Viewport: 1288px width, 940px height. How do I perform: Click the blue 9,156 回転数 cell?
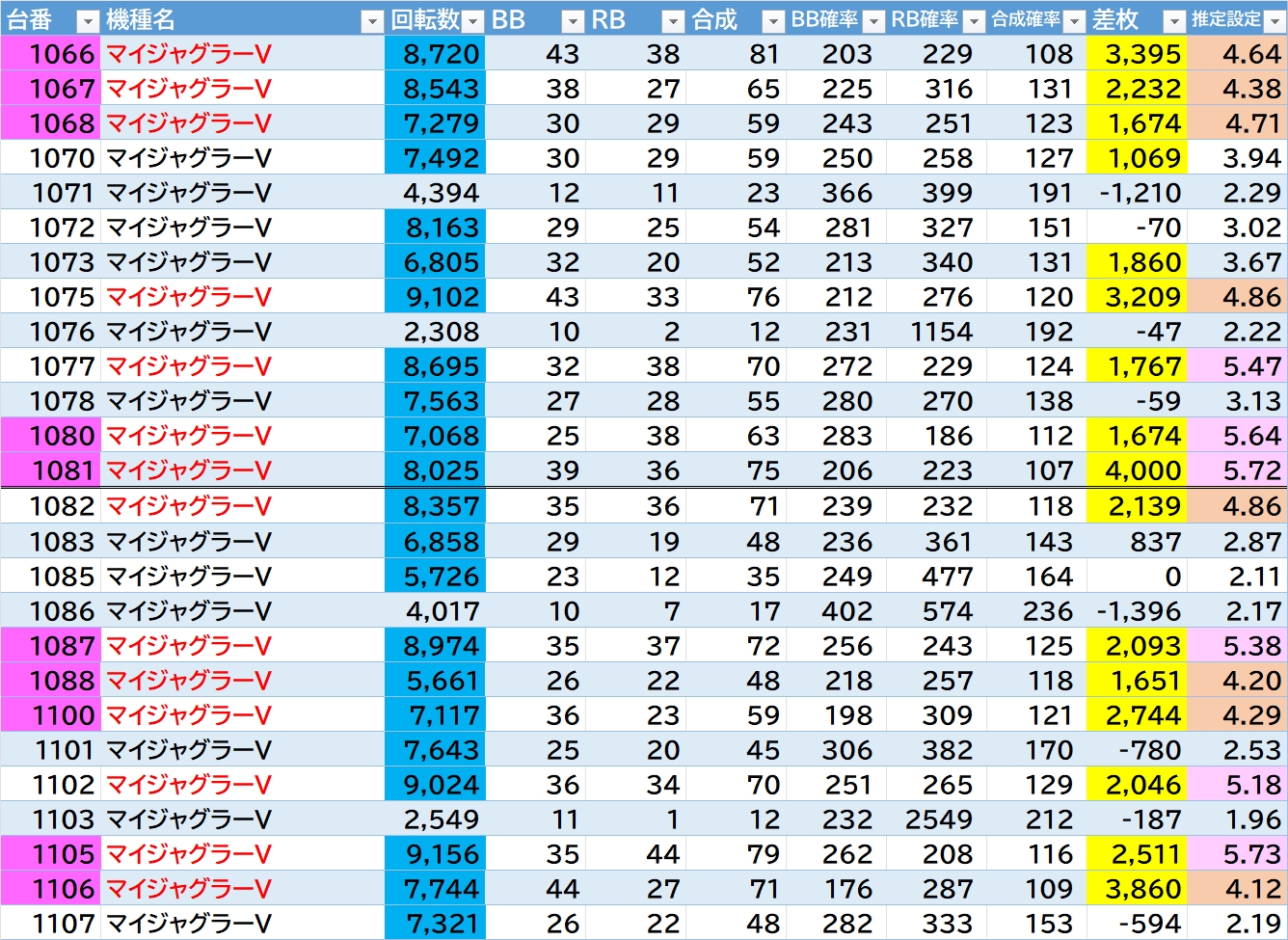pos(435,854)
